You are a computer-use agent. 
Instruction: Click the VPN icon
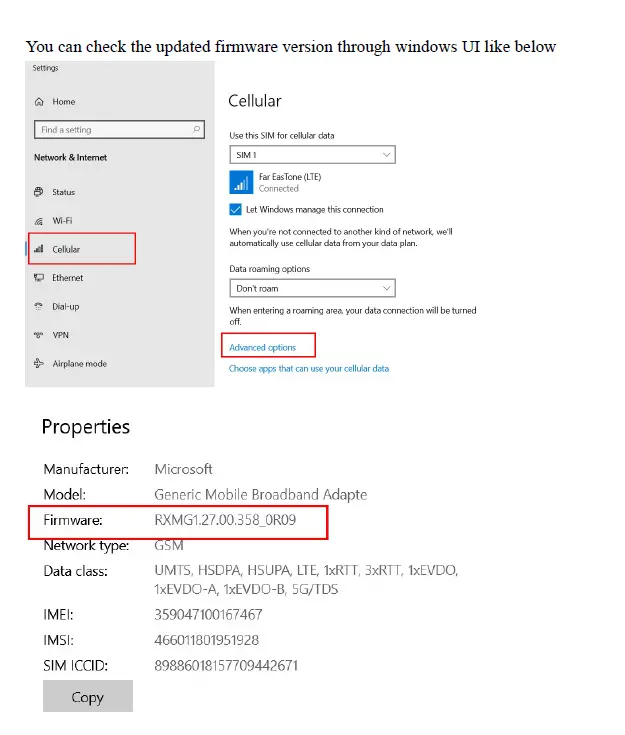click(x=39, y=335)
